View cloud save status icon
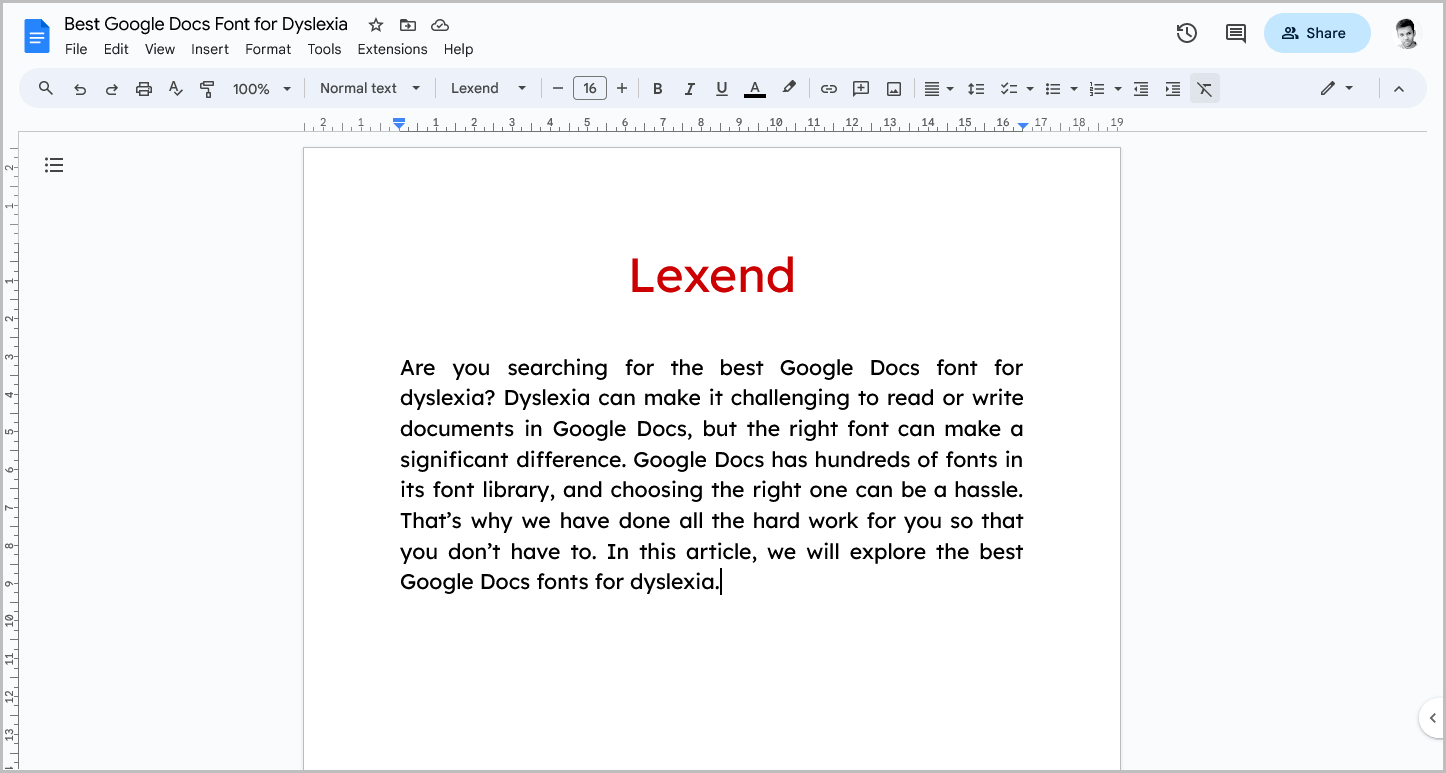Viewport: 1446px width, 773px height. tap(440, 25)
